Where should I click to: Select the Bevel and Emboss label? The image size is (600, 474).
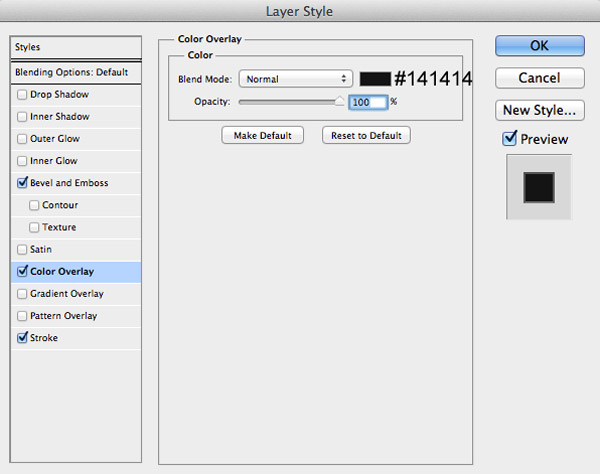(x=69, y=183)
